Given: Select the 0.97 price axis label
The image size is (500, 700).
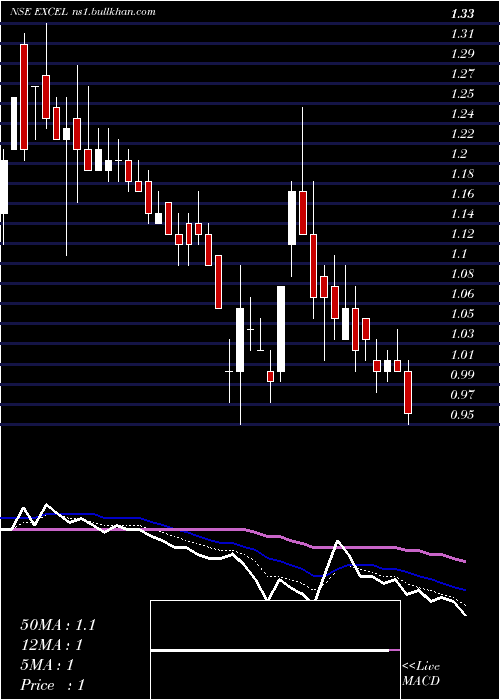Looking at the screenshot, I should click(462, 395).
